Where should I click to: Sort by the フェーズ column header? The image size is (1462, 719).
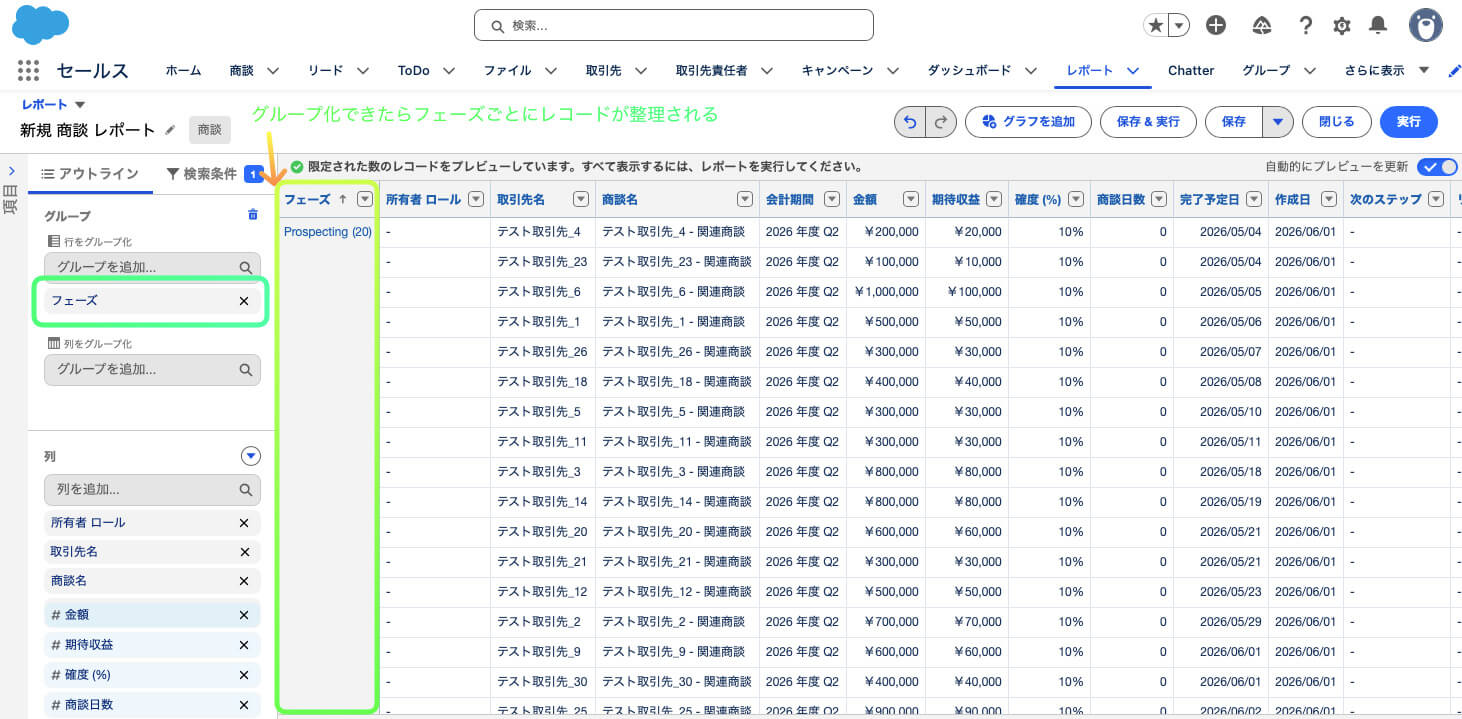pos(307,199)
